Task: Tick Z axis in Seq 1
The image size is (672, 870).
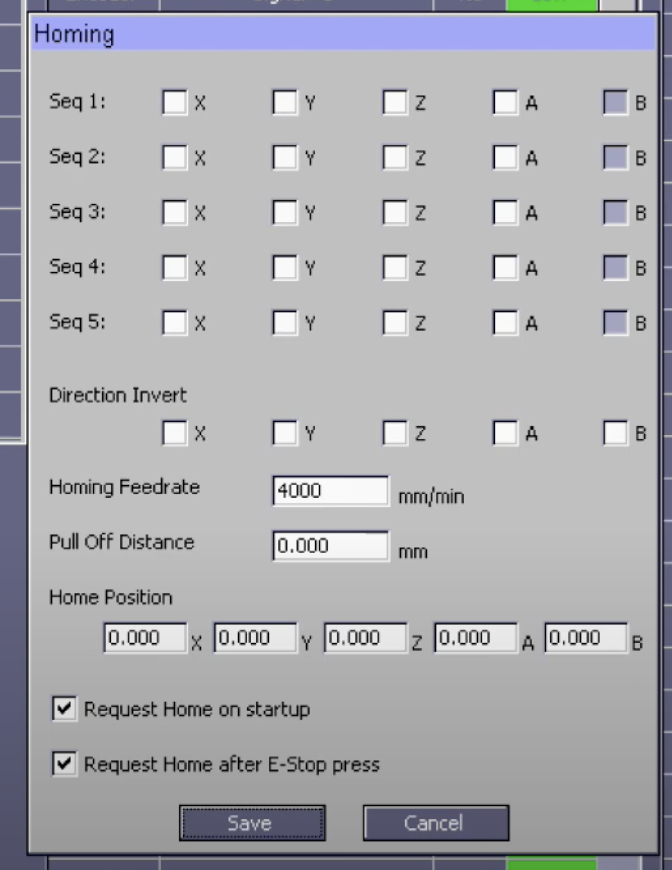Action: (x=395, y=102)
